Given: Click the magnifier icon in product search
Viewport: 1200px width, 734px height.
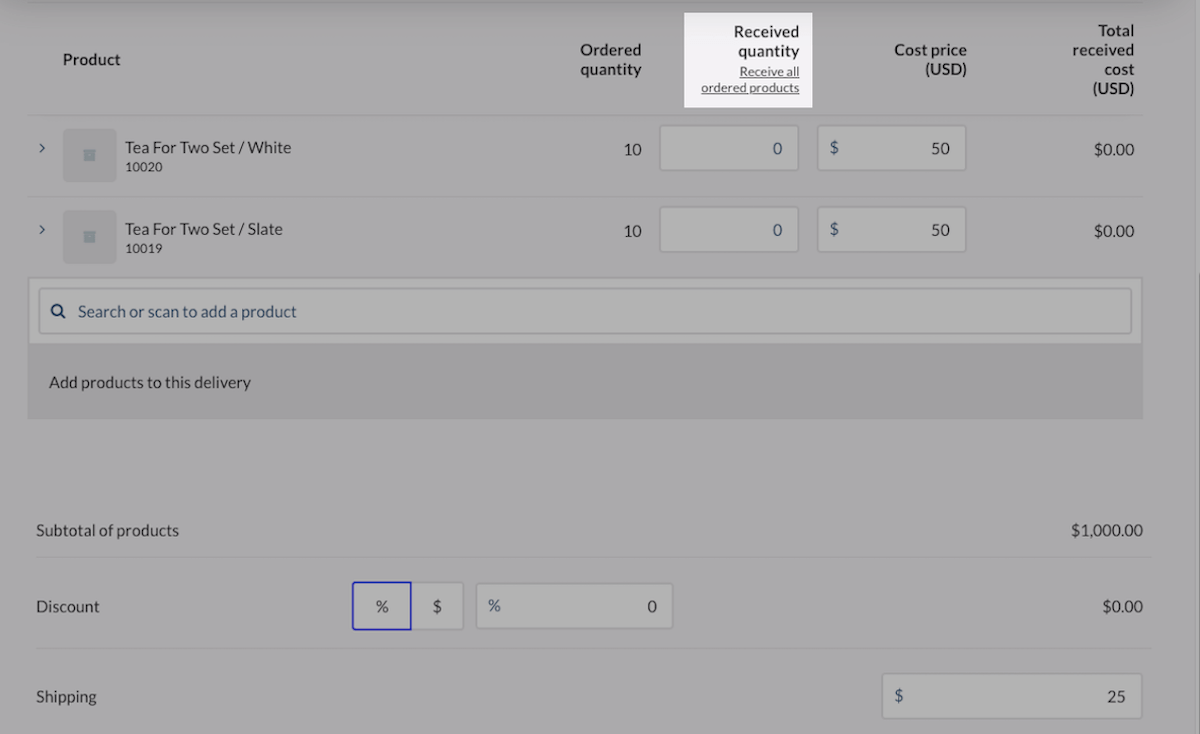Looking at the screenshot, I should [58, 311].
